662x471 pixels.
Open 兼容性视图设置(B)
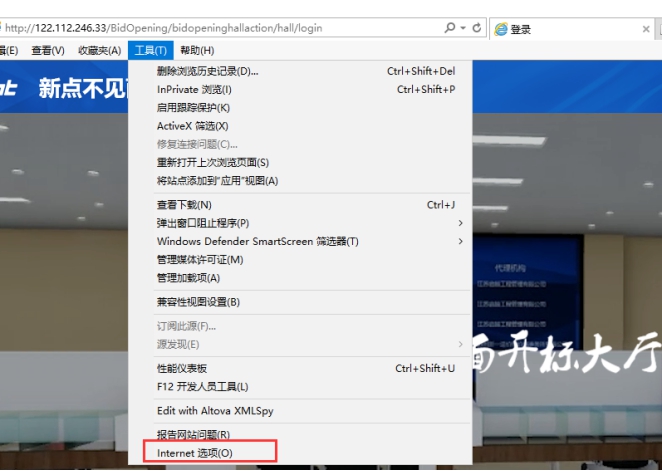point(198,302)
